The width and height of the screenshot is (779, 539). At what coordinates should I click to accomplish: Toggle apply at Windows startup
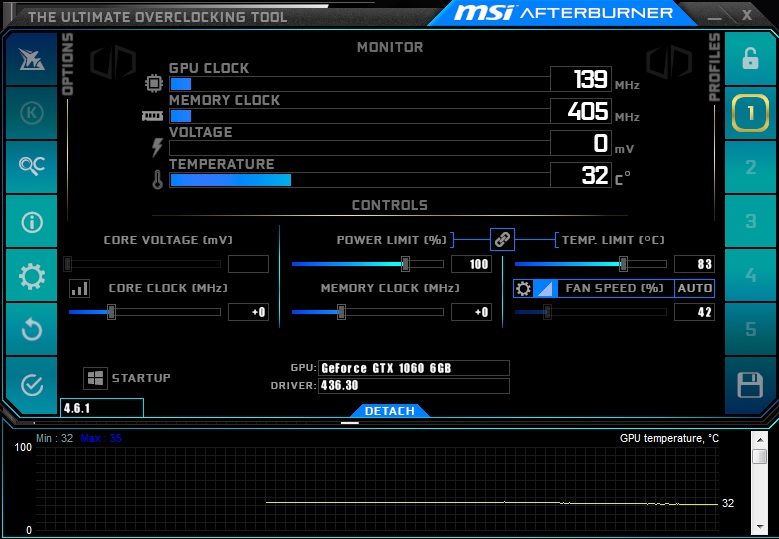point(95,378)
